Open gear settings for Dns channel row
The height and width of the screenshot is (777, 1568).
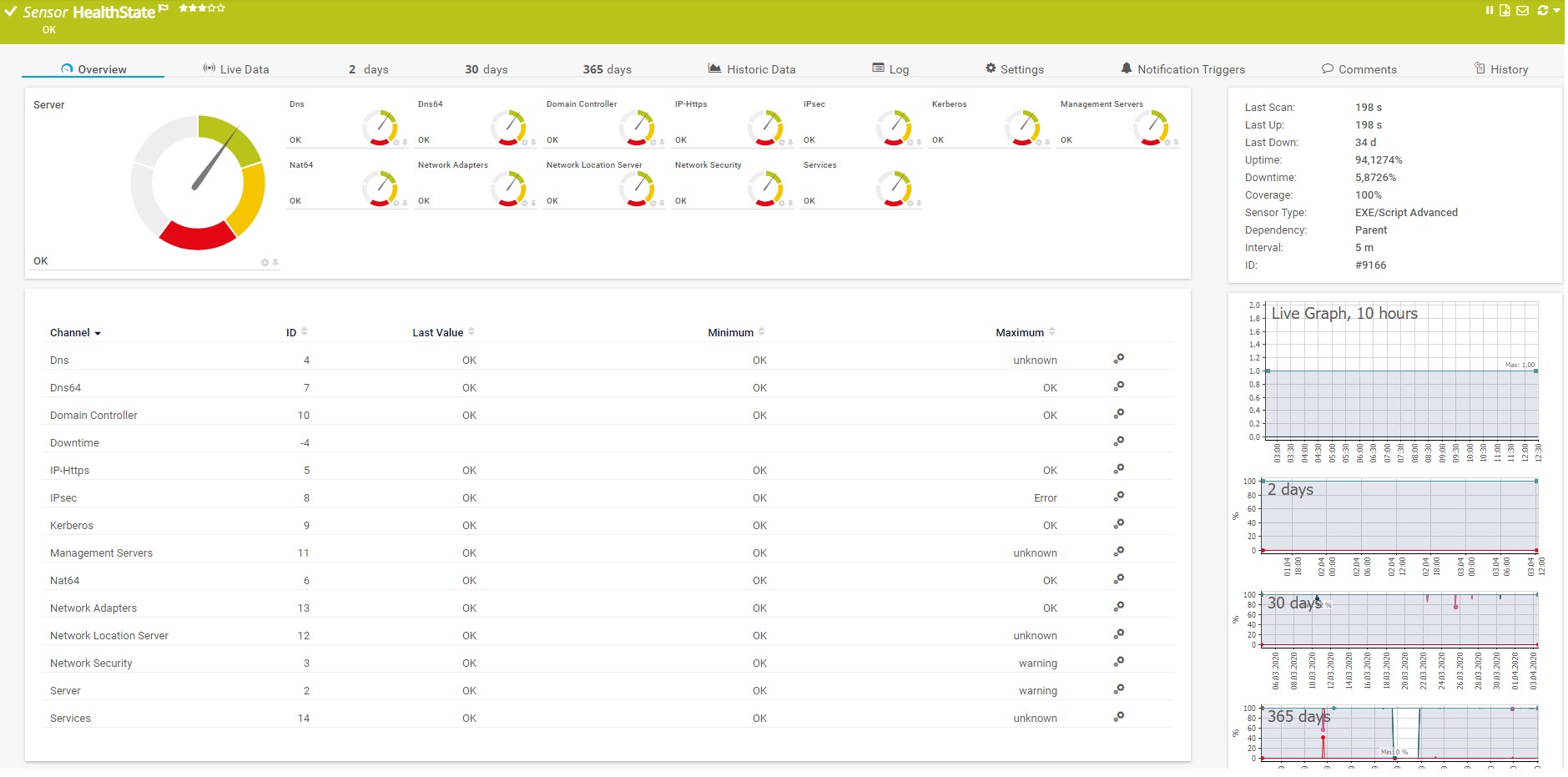point(1119,359)
